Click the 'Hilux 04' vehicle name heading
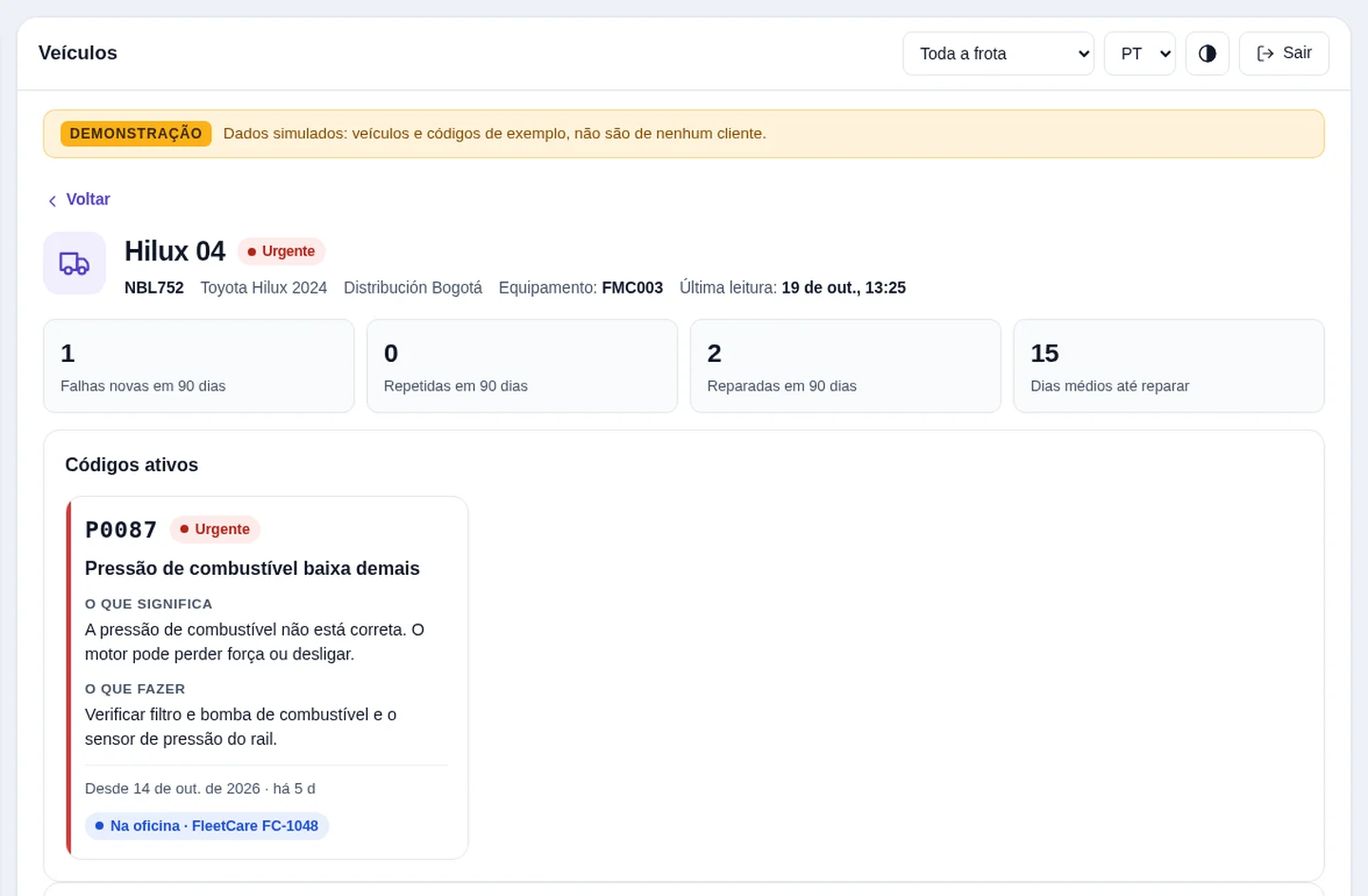The image size is (1368, 896). [x=175, y=251]
